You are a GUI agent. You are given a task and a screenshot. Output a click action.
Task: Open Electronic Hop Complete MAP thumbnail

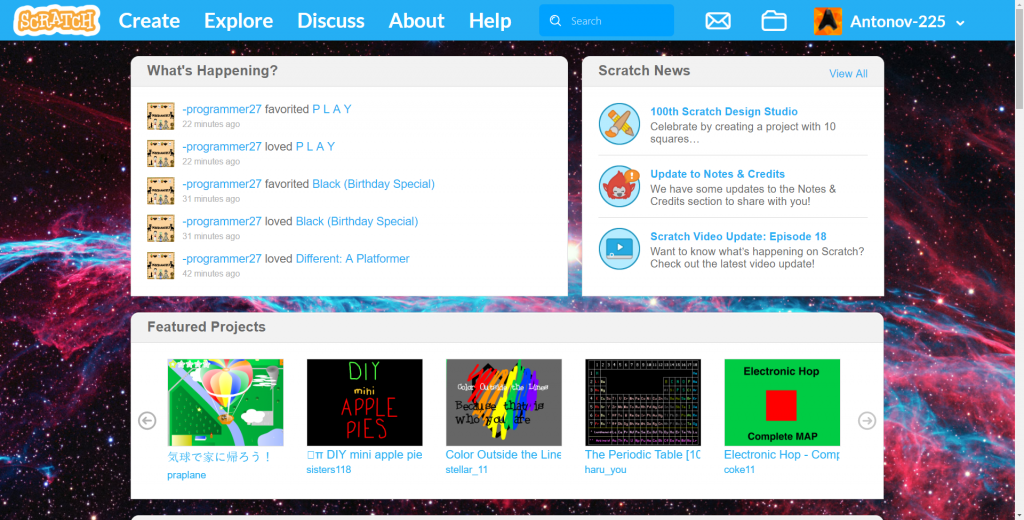(x=782, y=402)
